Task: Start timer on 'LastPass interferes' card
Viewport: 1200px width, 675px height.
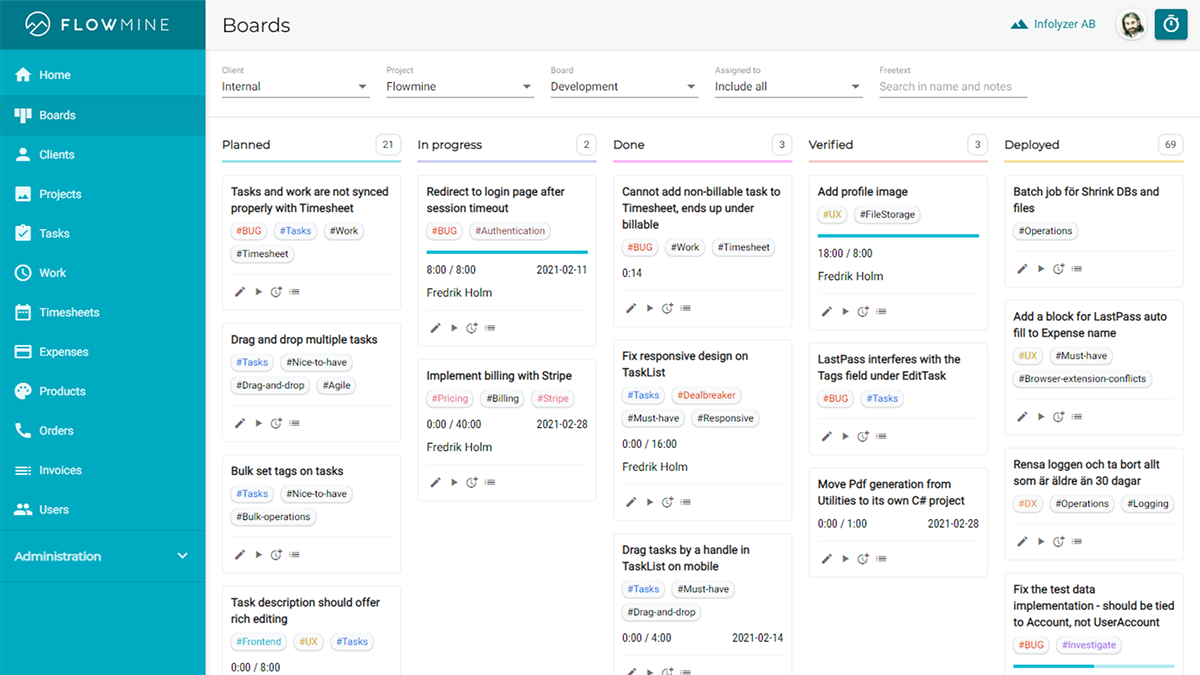Action: point(845,436)
